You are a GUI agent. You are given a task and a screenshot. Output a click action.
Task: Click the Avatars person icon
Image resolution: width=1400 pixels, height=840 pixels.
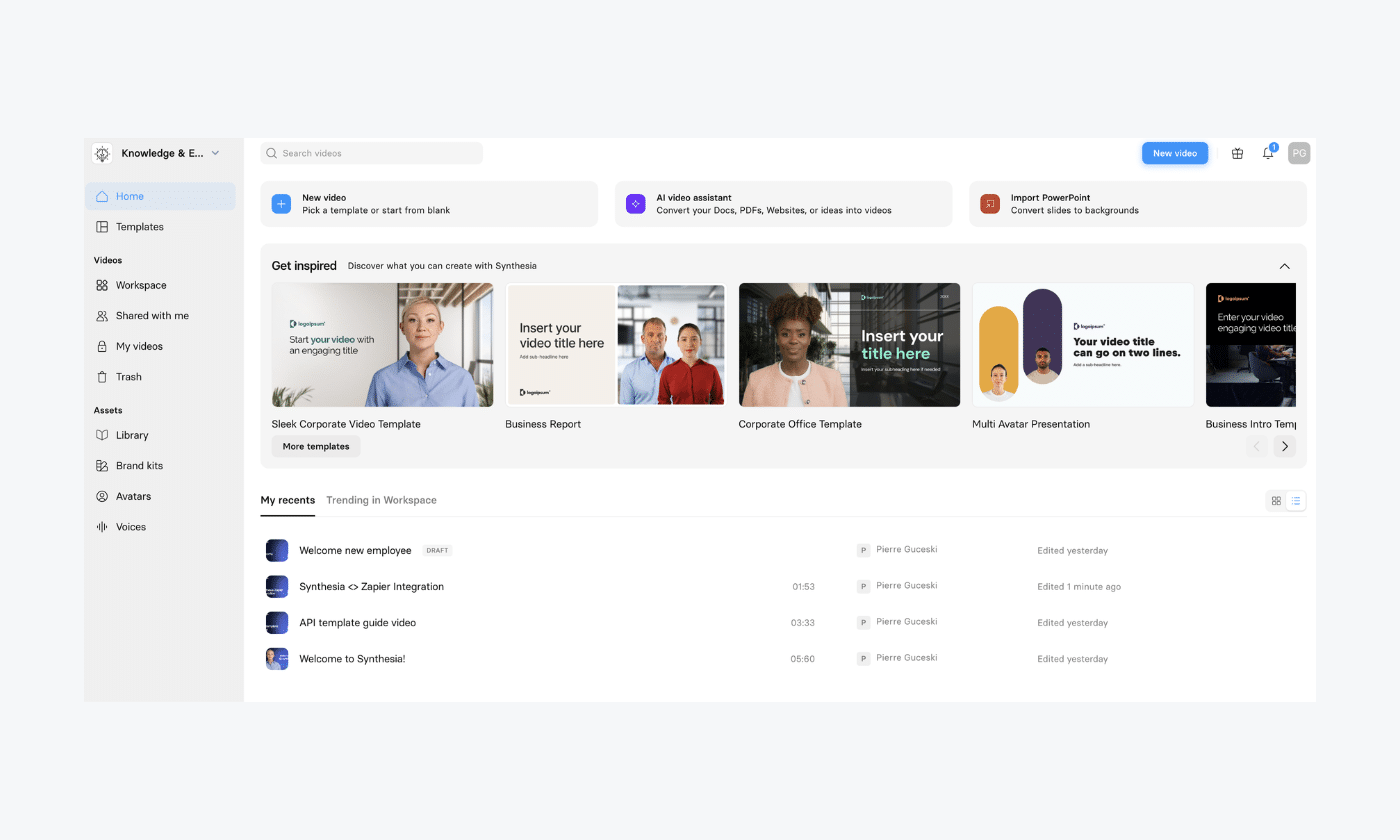(x=102, y=496)
